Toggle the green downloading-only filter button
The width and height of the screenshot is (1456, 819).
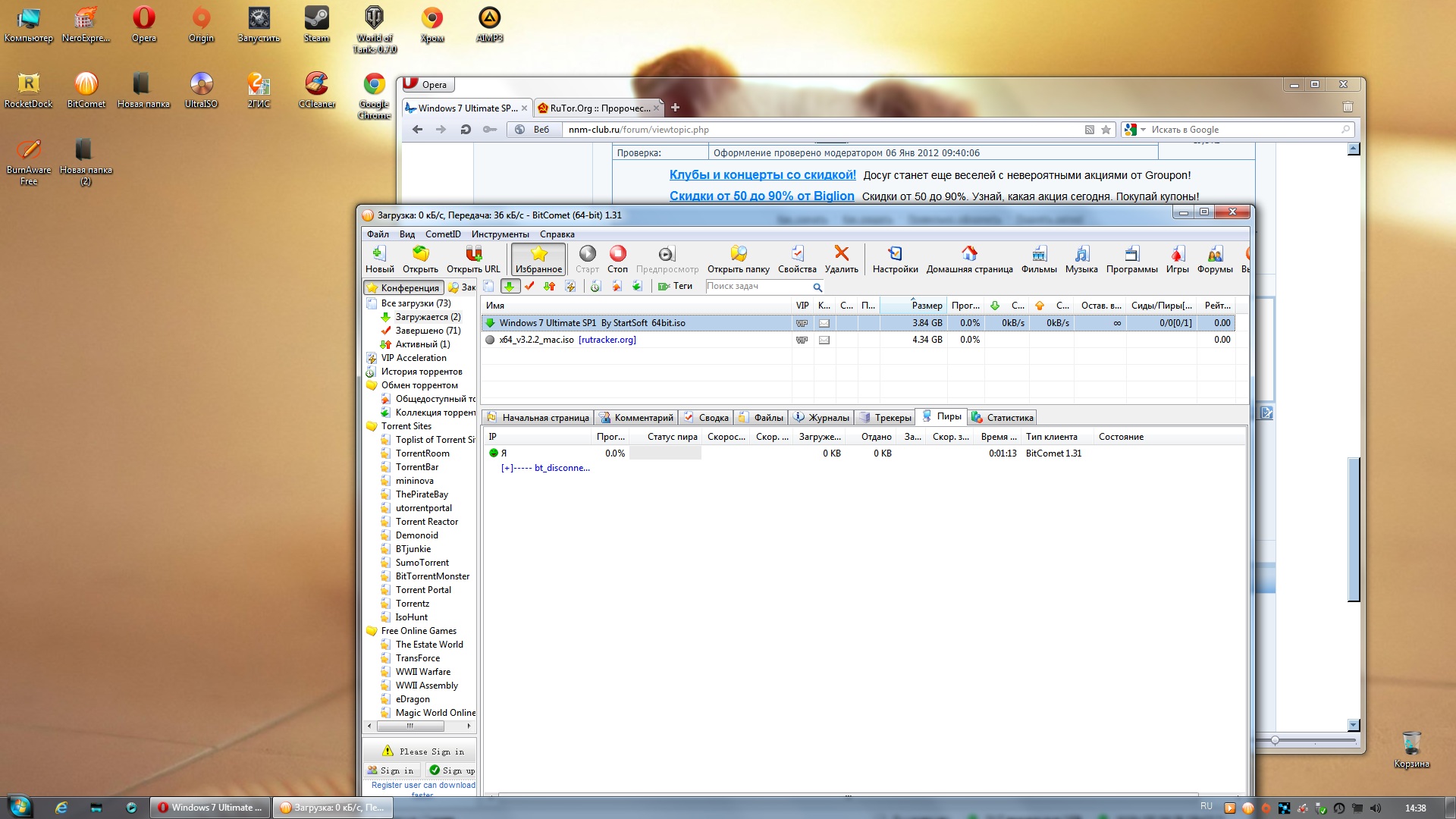pos(510,287)
